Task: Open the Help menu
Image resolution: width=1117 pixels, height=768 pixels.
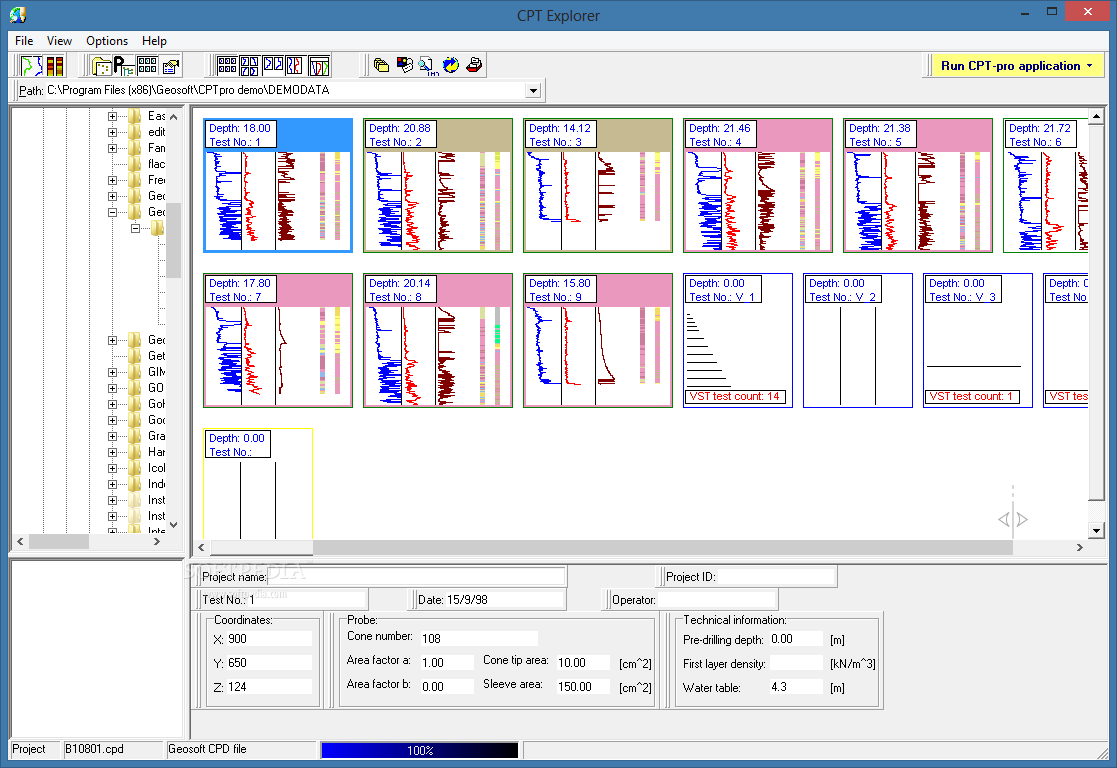Action: 154,41
